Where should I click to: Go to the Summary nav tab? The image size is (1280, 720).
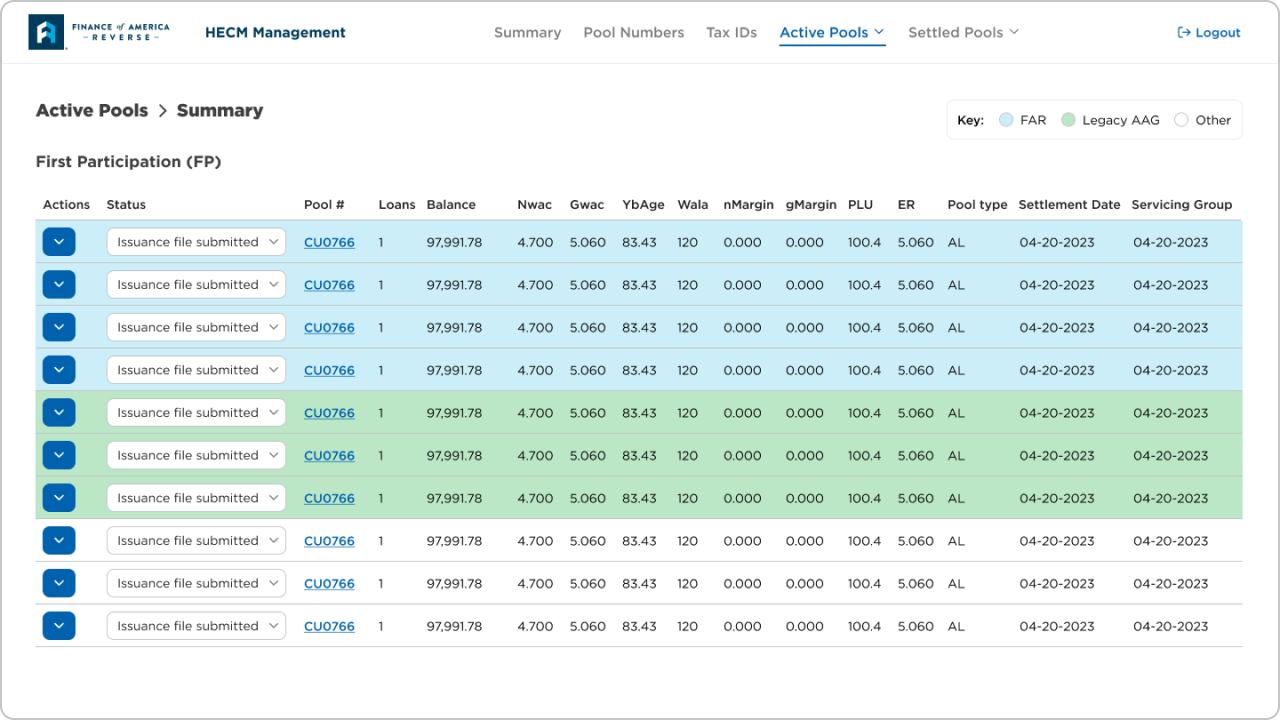coord(527,32)
